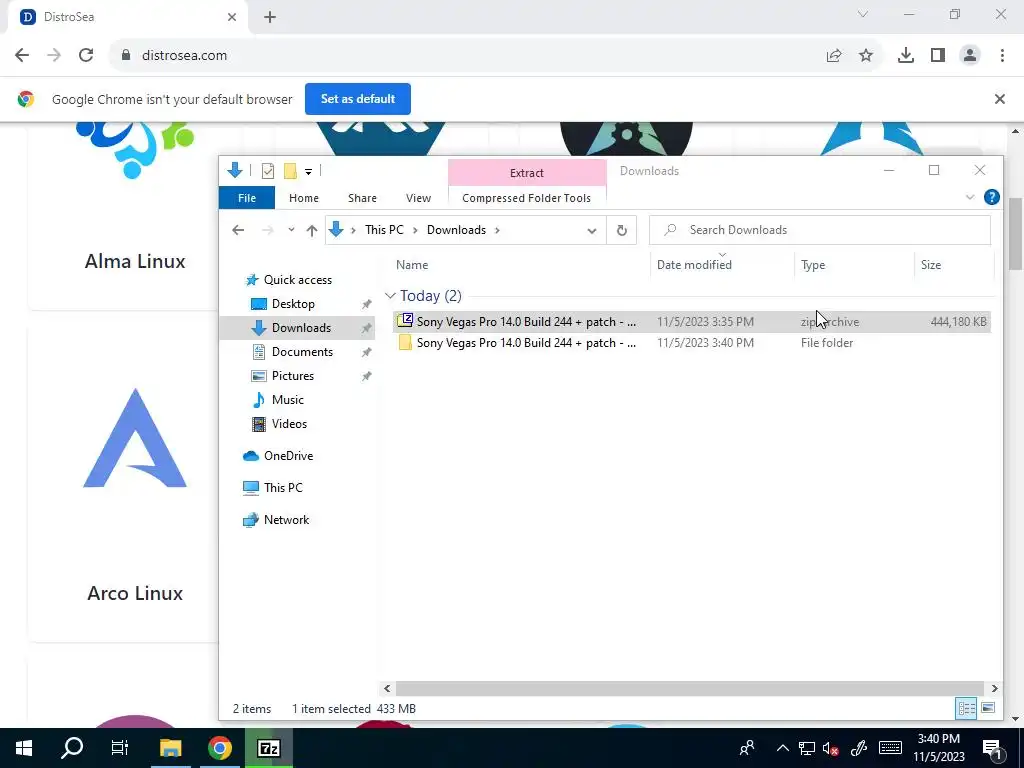
Task: Switch to Details view layout
Action: [x=966, y=709]
